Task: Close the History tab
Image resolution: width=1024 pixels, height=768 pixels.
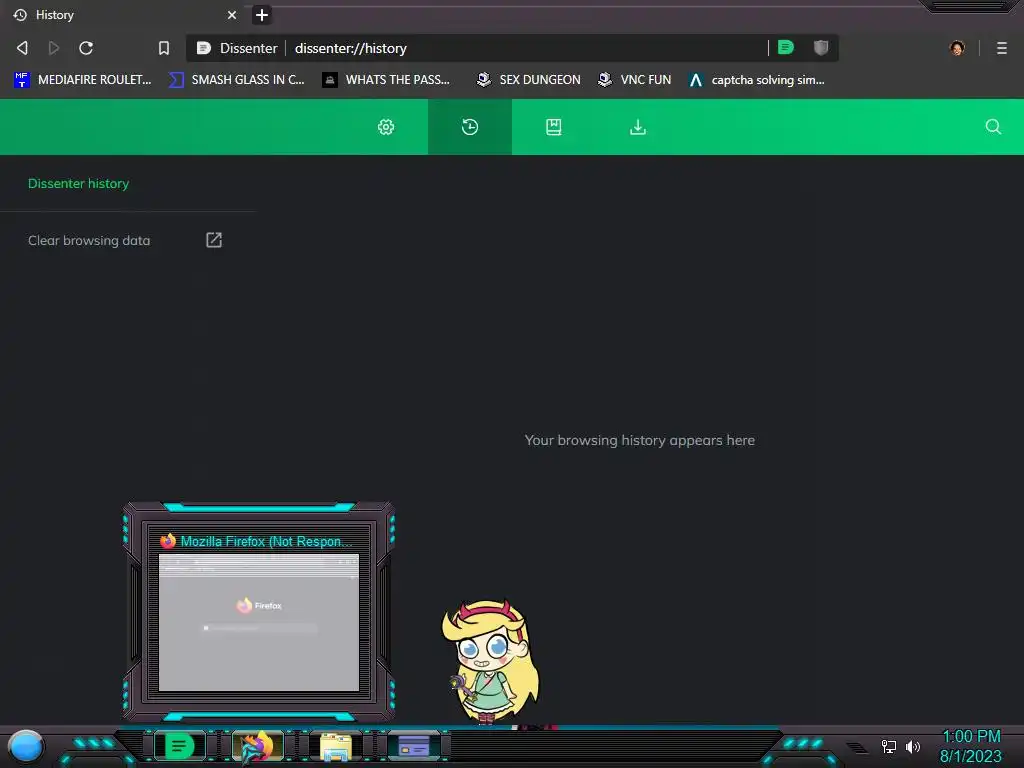Action: click(x=232, y=14)
